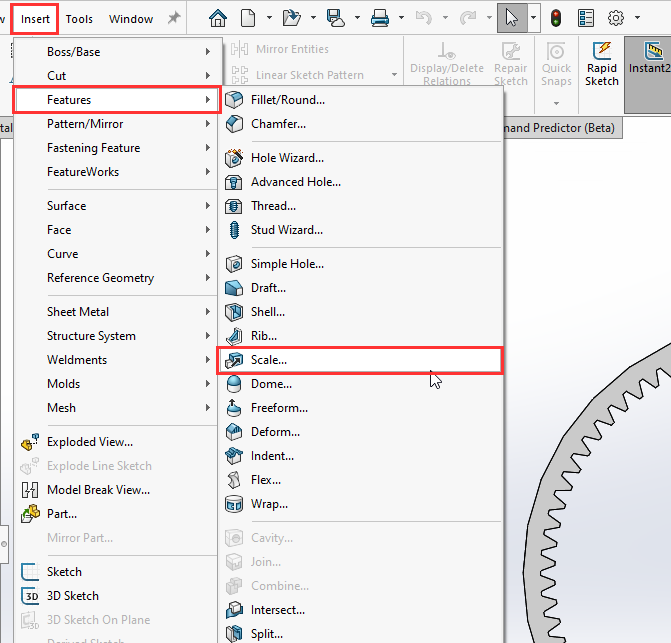Expand the Structure System submenu
671x643 pixels.
tap(117, 336)
